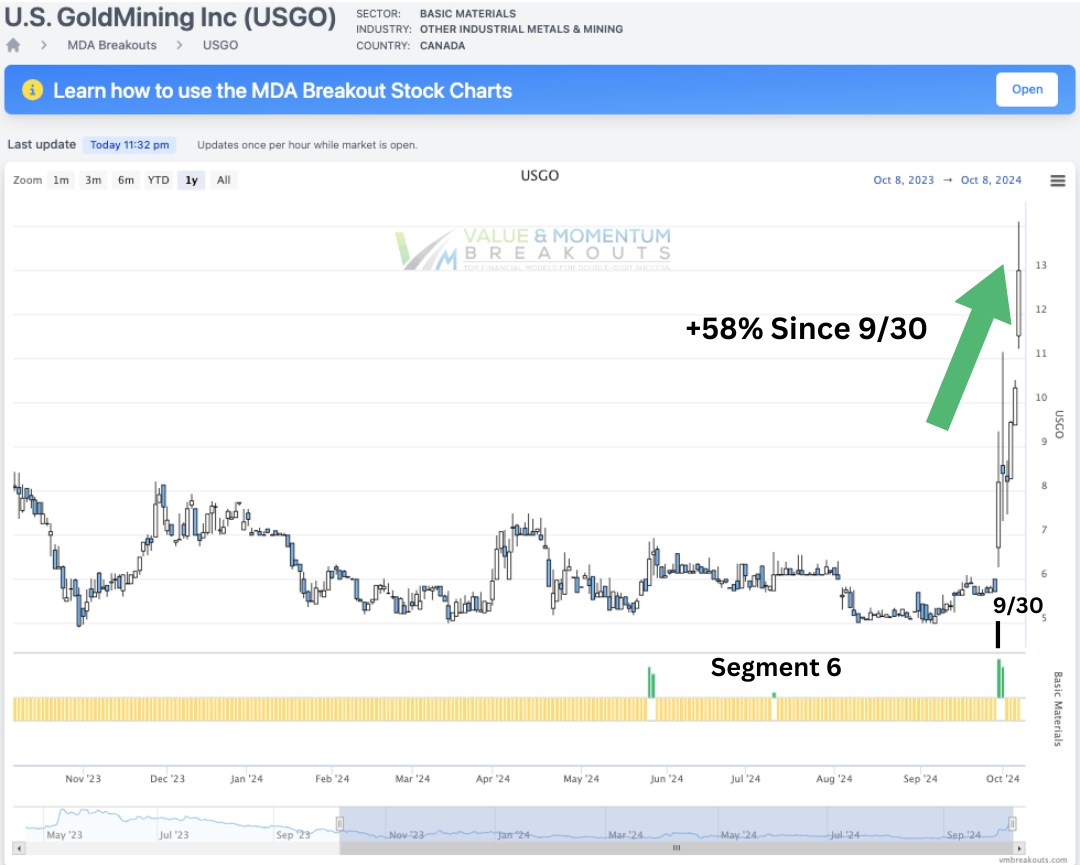
Task: Go to the home breadcrumb icon
Action: point(13,45)
